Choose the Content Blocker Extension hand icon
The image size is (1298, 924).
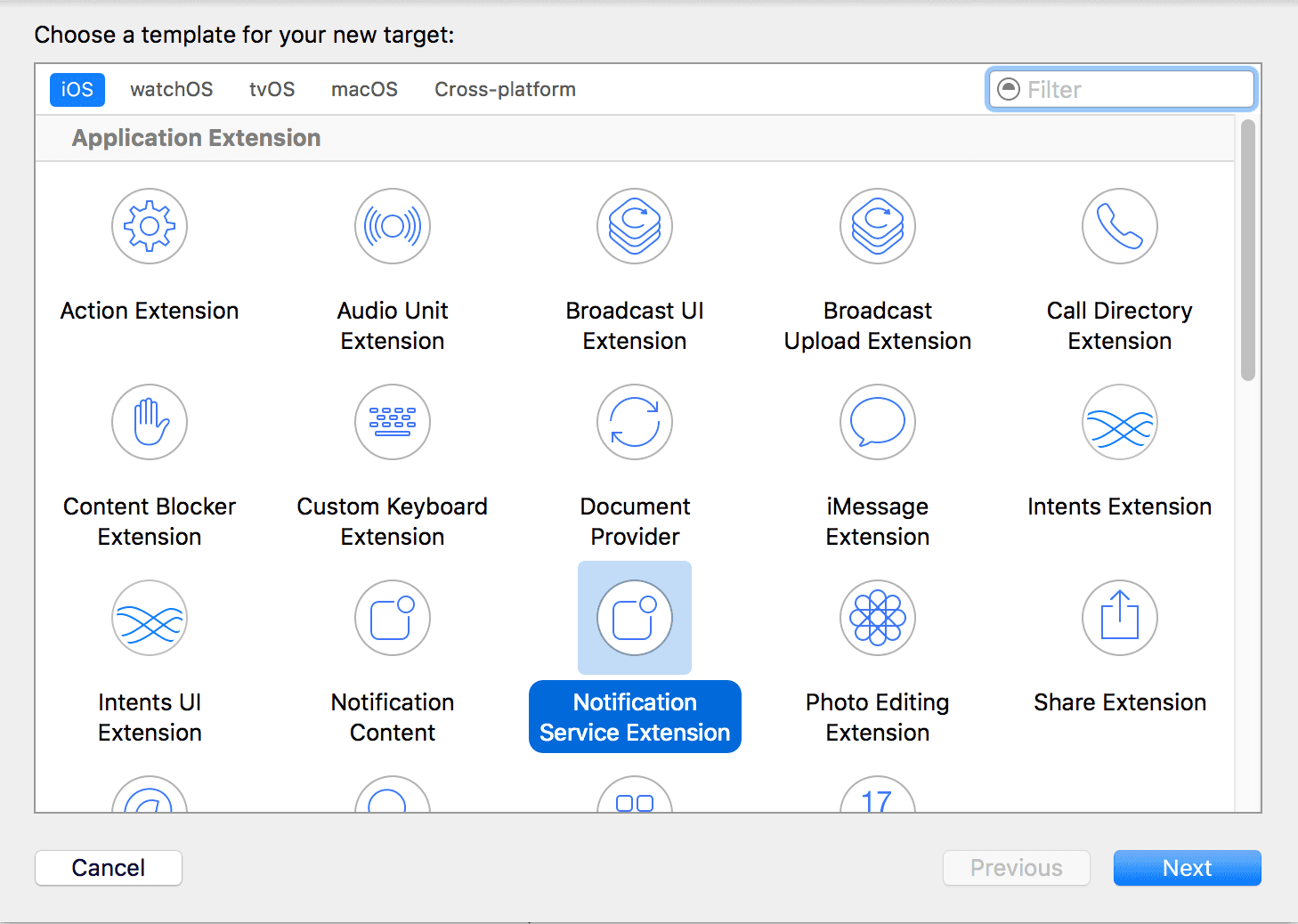[150, 422]
